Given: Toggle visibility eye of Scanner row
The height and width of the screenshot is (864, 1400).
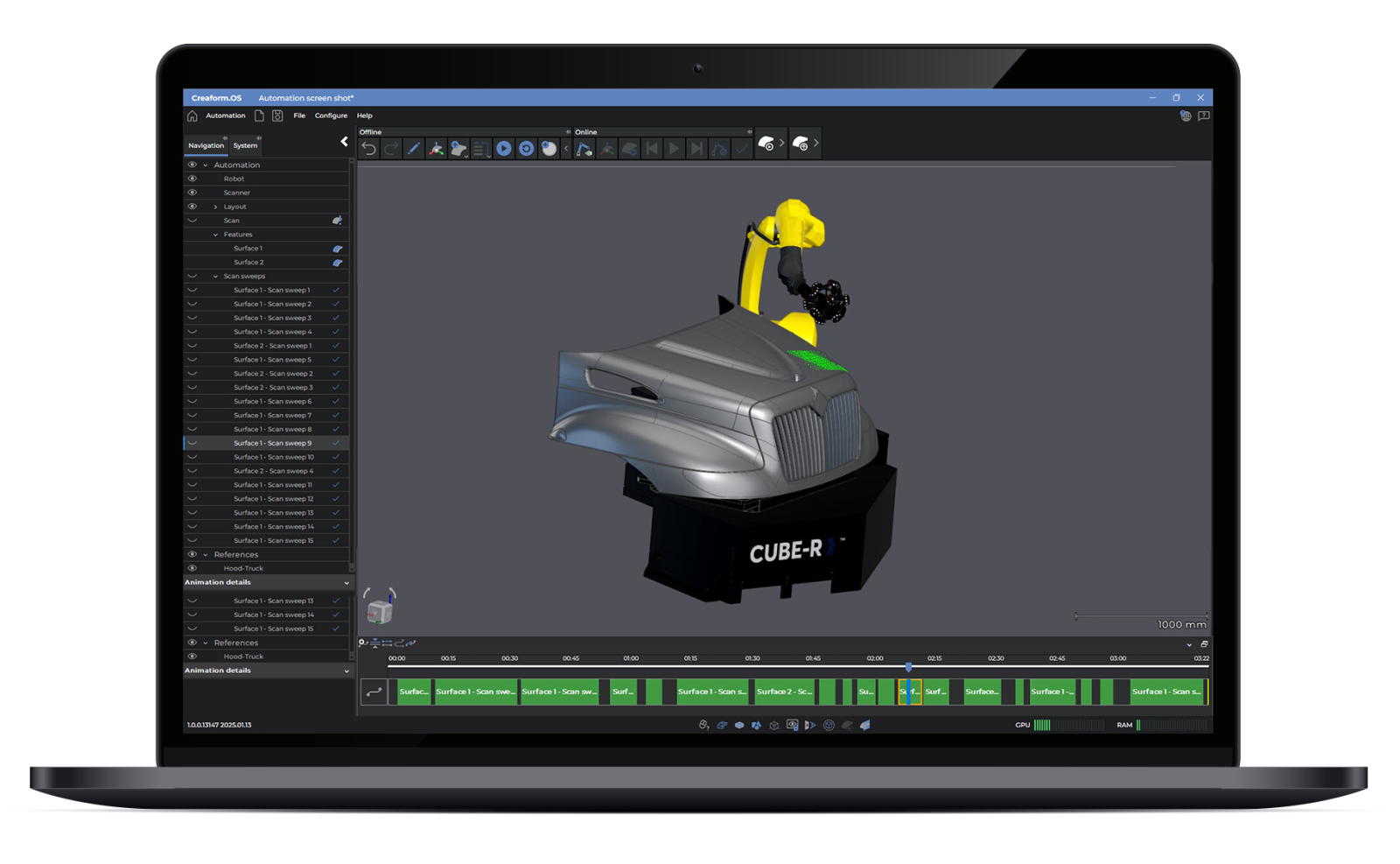Looking at the screenshot, I should click(x=192, y=193).
